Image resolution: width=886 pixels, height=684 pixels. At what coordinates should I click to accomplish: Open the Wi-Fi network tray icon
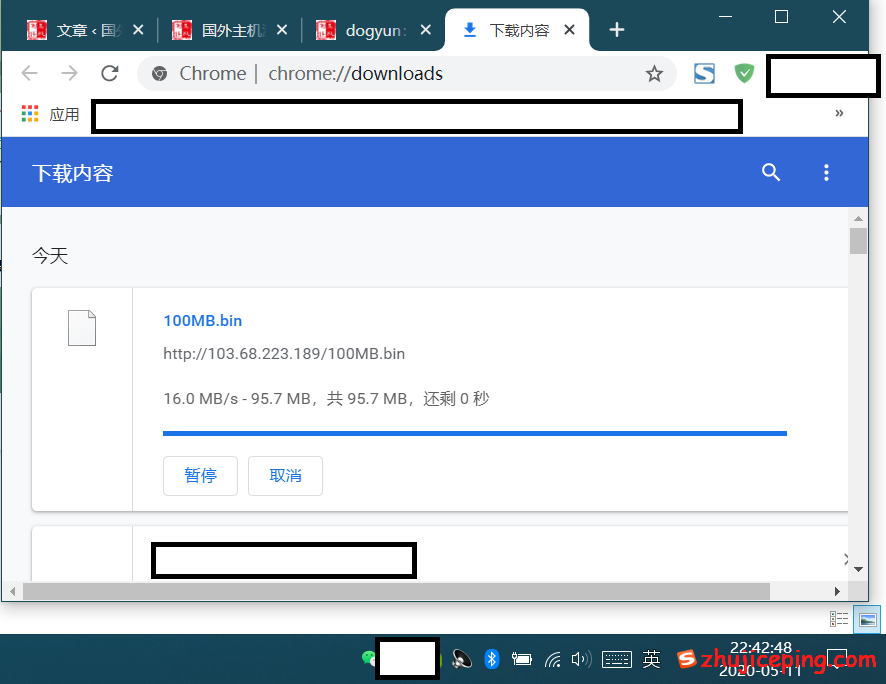click(x=553, y=659)
